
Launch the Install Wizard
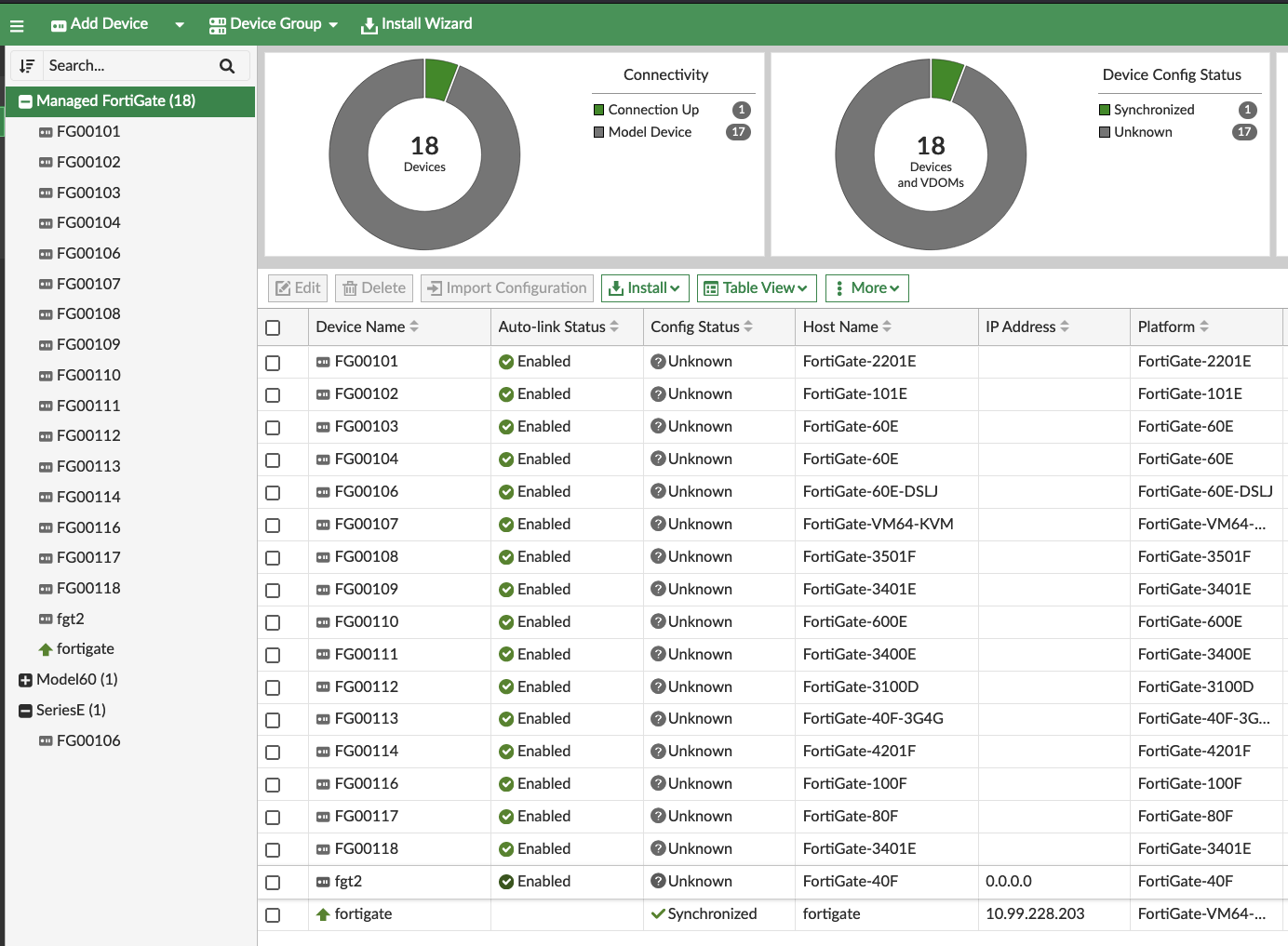tap(417, 24)
